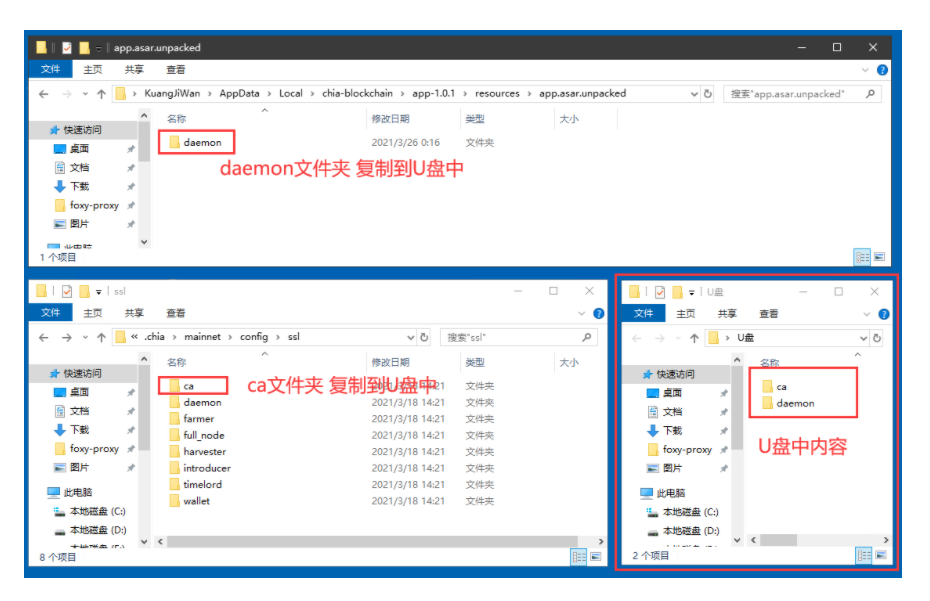Select the ca folder in U盘 window
Viewport: 930px width, 601px height.
[781, 386]
